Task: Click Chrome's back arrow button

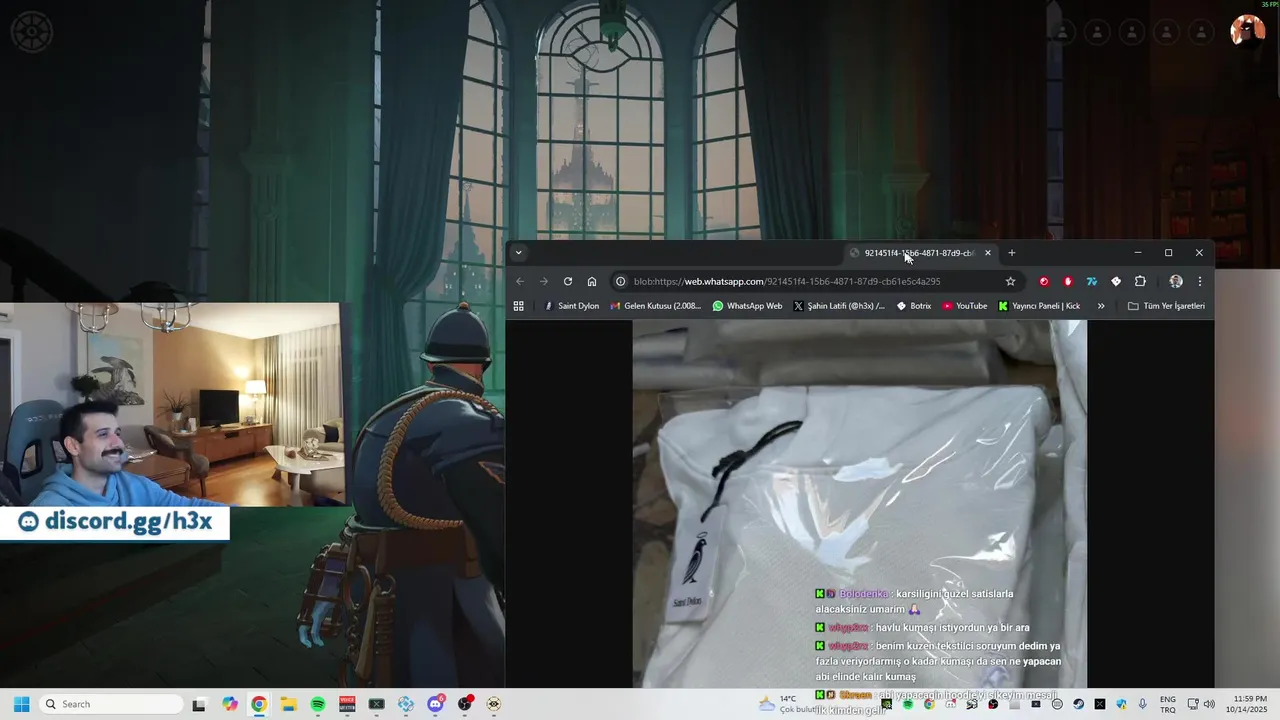Action: [x=519, y=281]
